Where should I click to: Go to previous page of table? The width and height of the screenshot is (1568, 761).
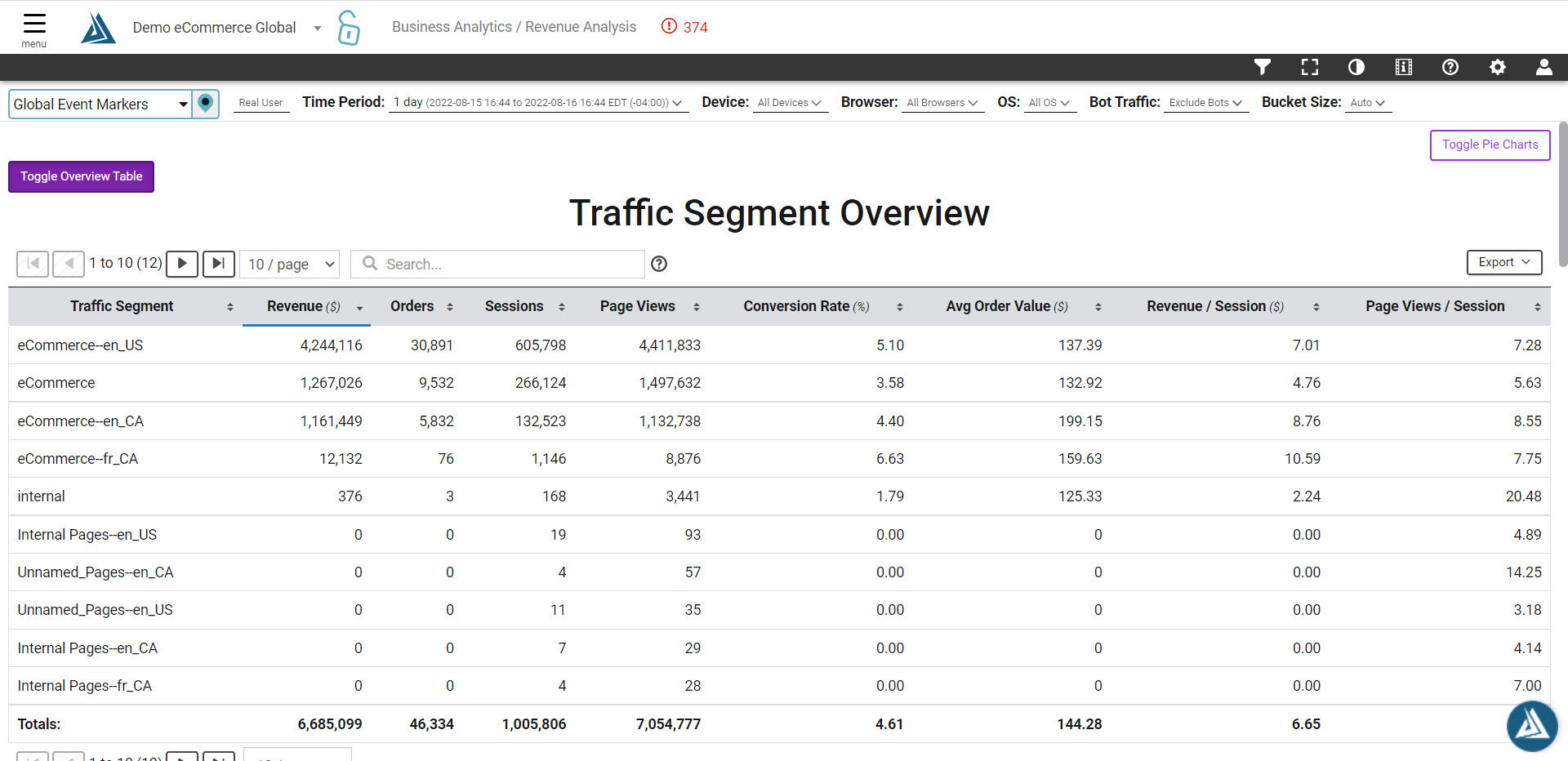(x=69, y=264)
